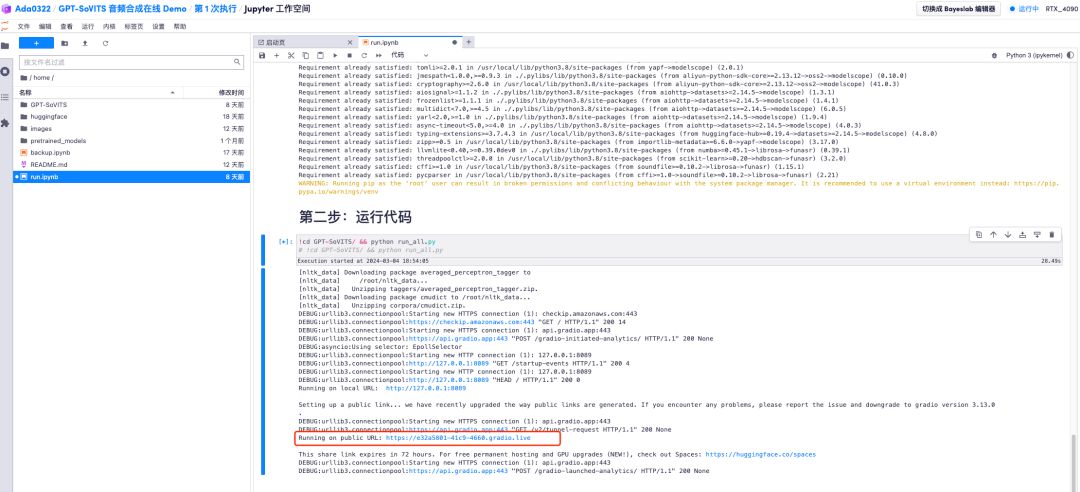Close the 启动页 tab
The image size is (1080, 492).
point(349,43)
